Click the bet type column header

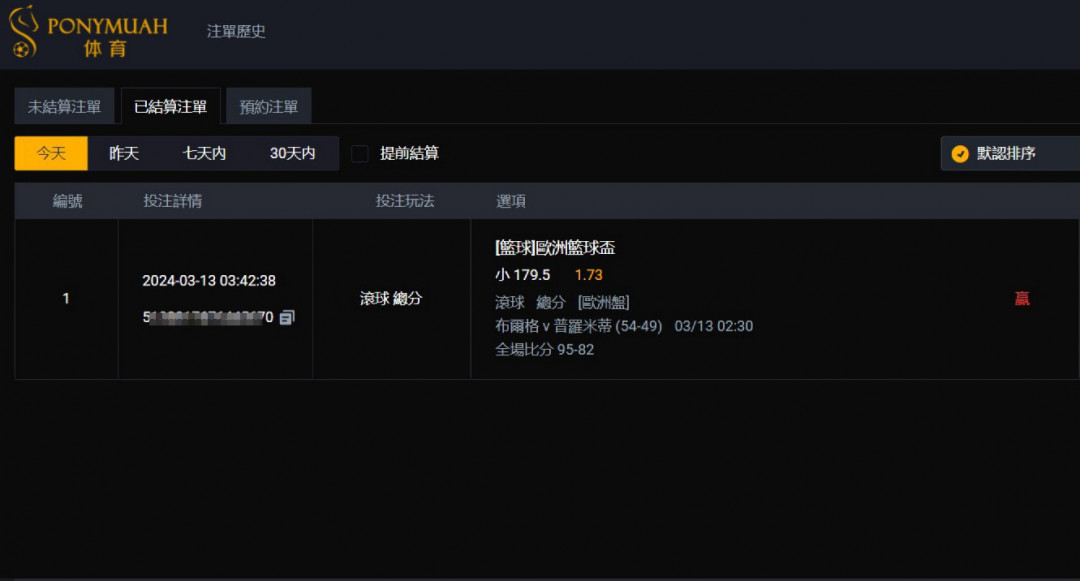(405, 201)
